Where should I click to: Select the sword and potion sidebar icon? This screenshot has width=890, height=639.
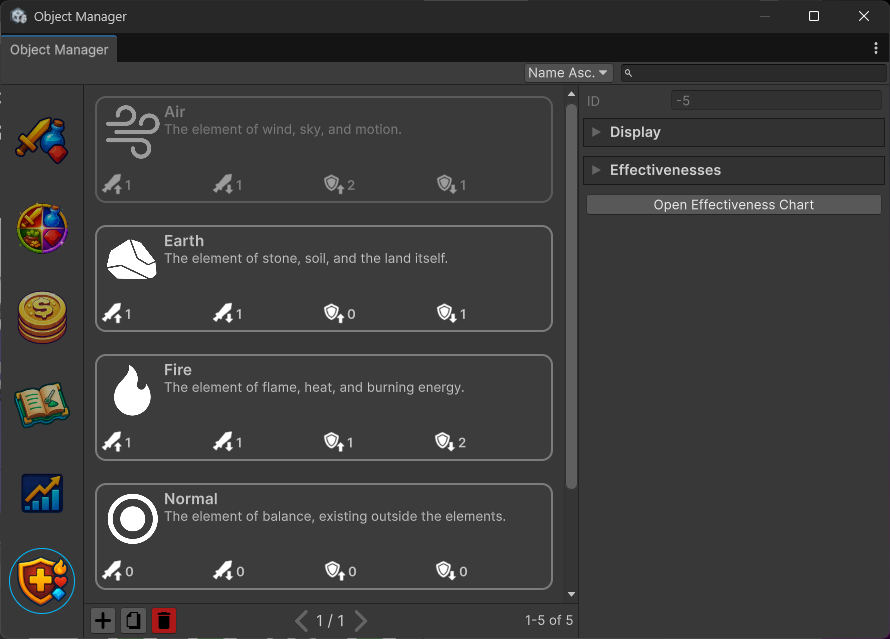[x=41, y=140]
